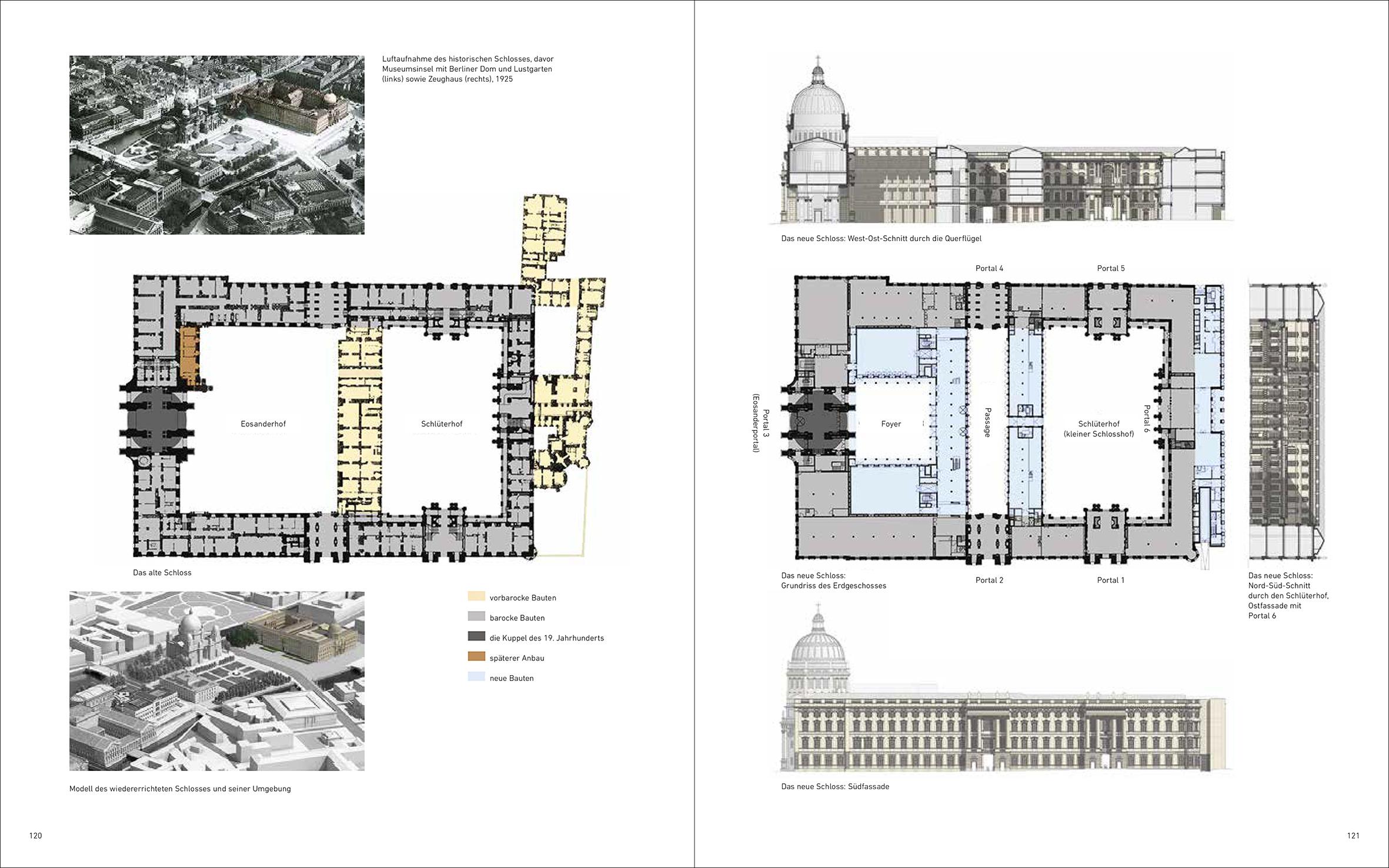Click the späterer Anbau brown swatch
The height and width of the screenshot is (868, 1389).
pos(476,657)
